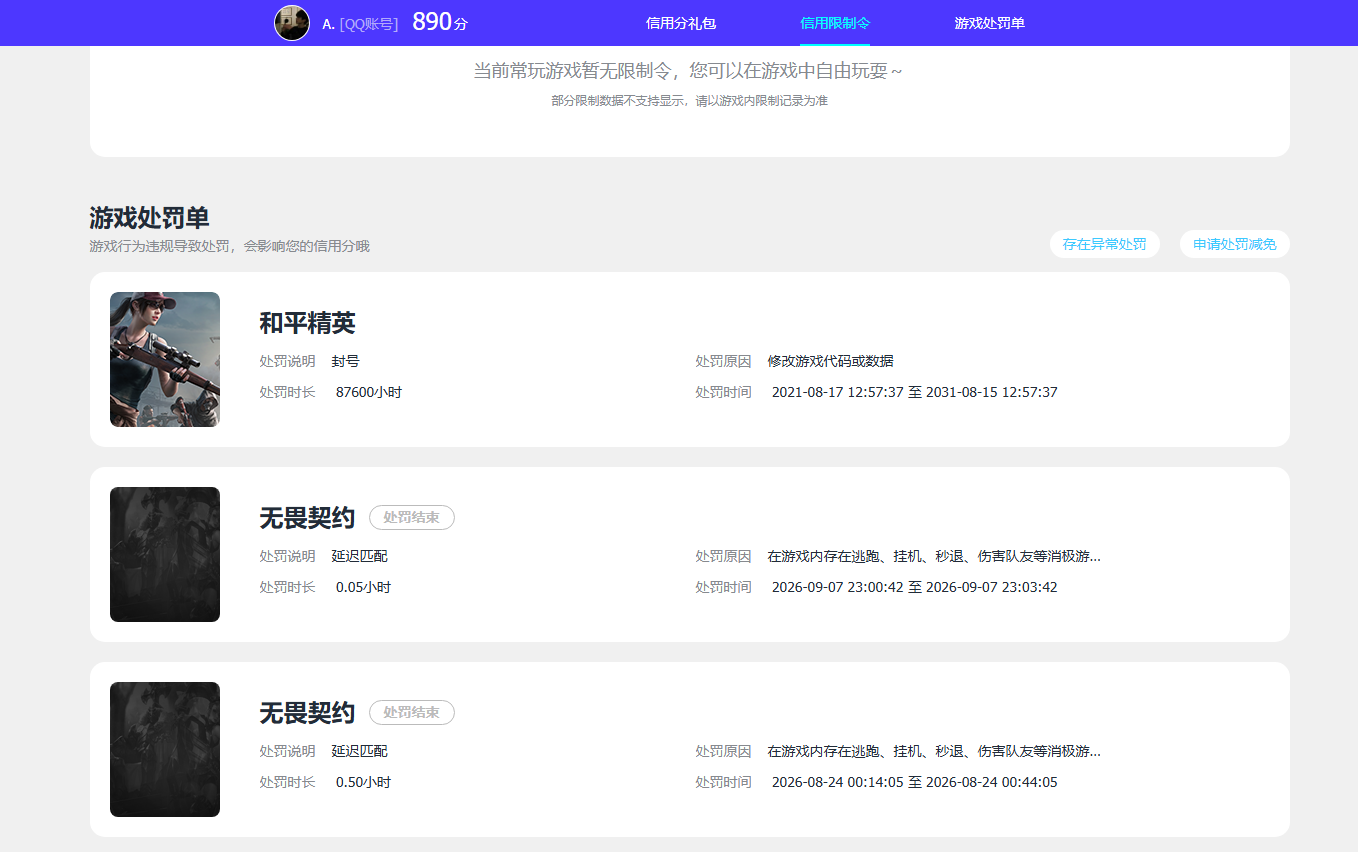Image resolution: width=1358 pixels, height=852 pixels.
Task: Click the user avatar in the header
Action: coord(292,23)
